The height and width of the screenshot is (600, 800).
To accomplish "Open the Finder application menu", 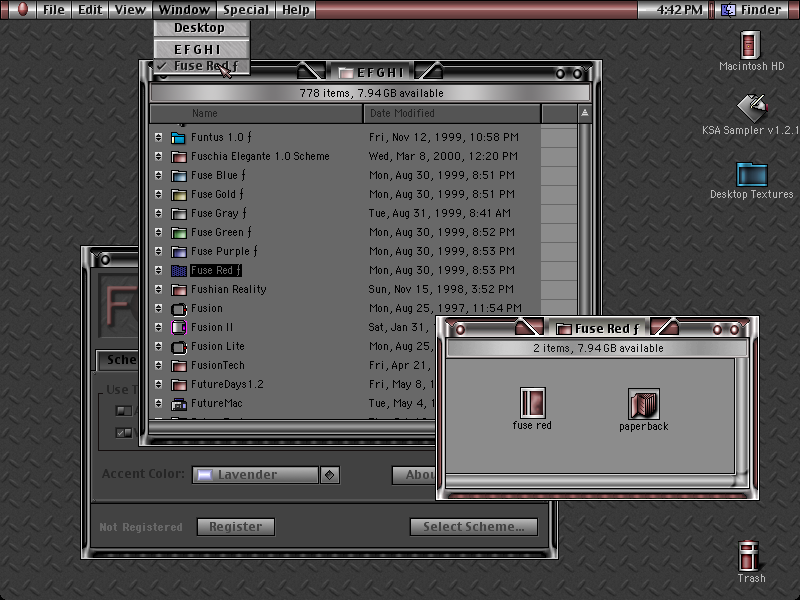I will coord(754,10).
